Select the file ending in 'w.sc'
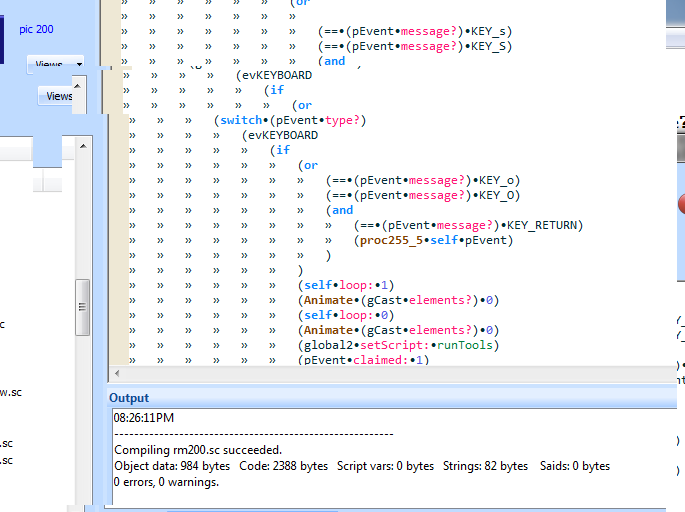Viewport: 685px width, 512px height. (x=10, y=392)
